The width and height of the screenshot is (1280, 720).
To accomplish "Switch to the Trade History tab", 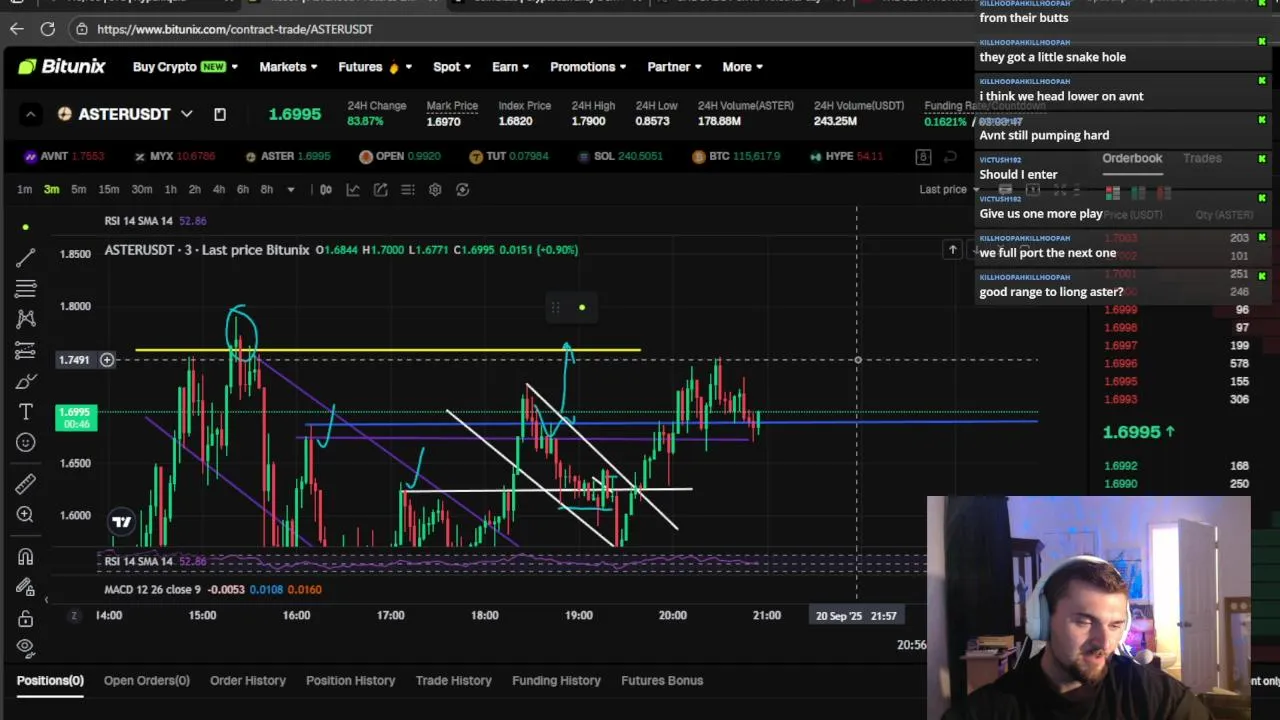I will [x=454, y=680].
